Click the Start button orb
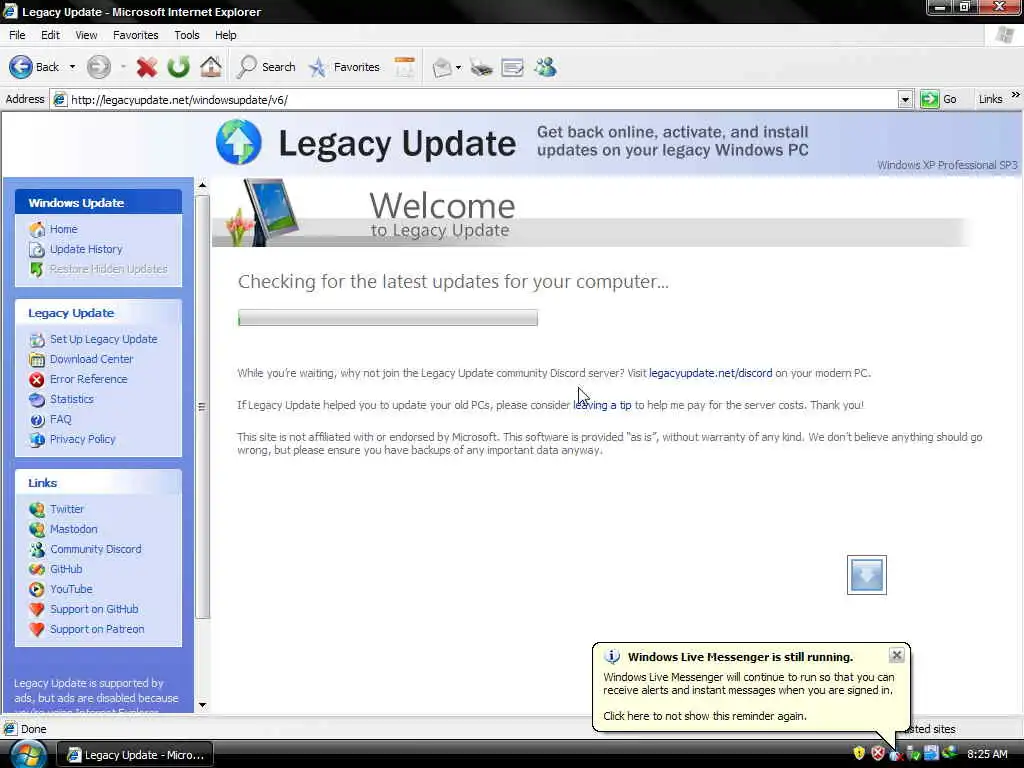Image resolution: width=1024 pixels, height=768 pixels. 28,753
